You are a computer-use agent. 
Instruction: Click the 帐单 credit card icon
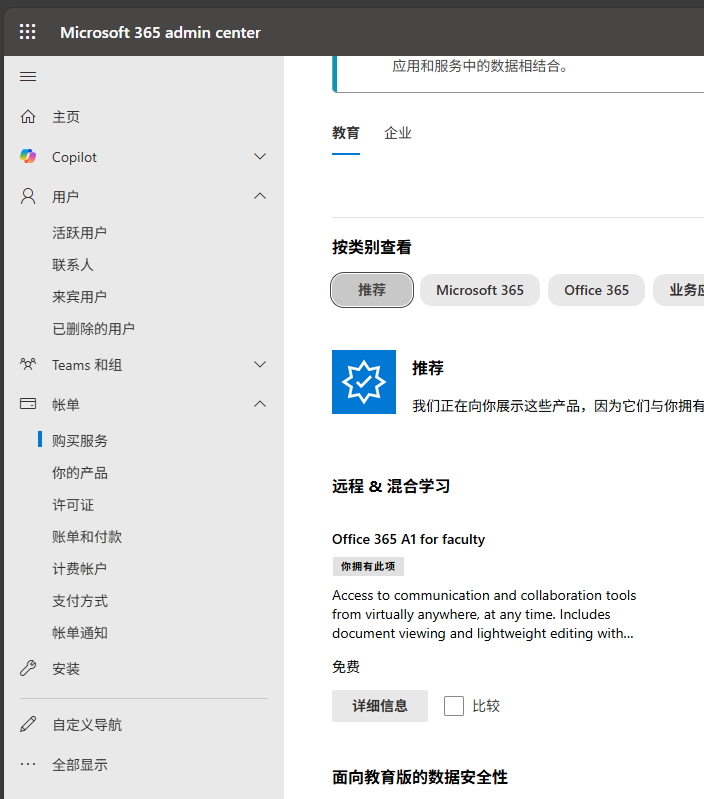point(28,404)
